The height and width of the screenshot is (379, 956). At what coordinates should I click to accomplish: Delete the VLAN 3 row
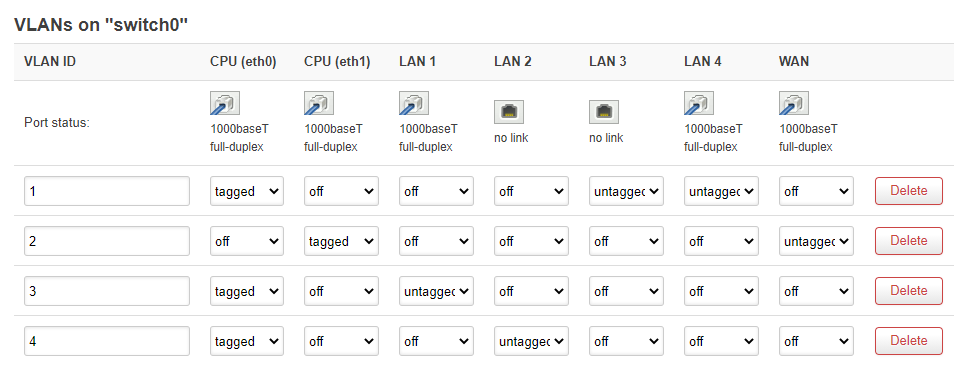click(908, 291)
